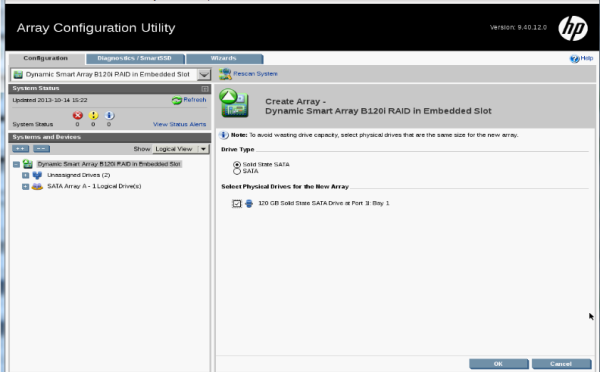This screenshot has width=600, height=372.
Task: Select SATA Array A - 1 Logical Drive(s)
Action: [94, 186]
